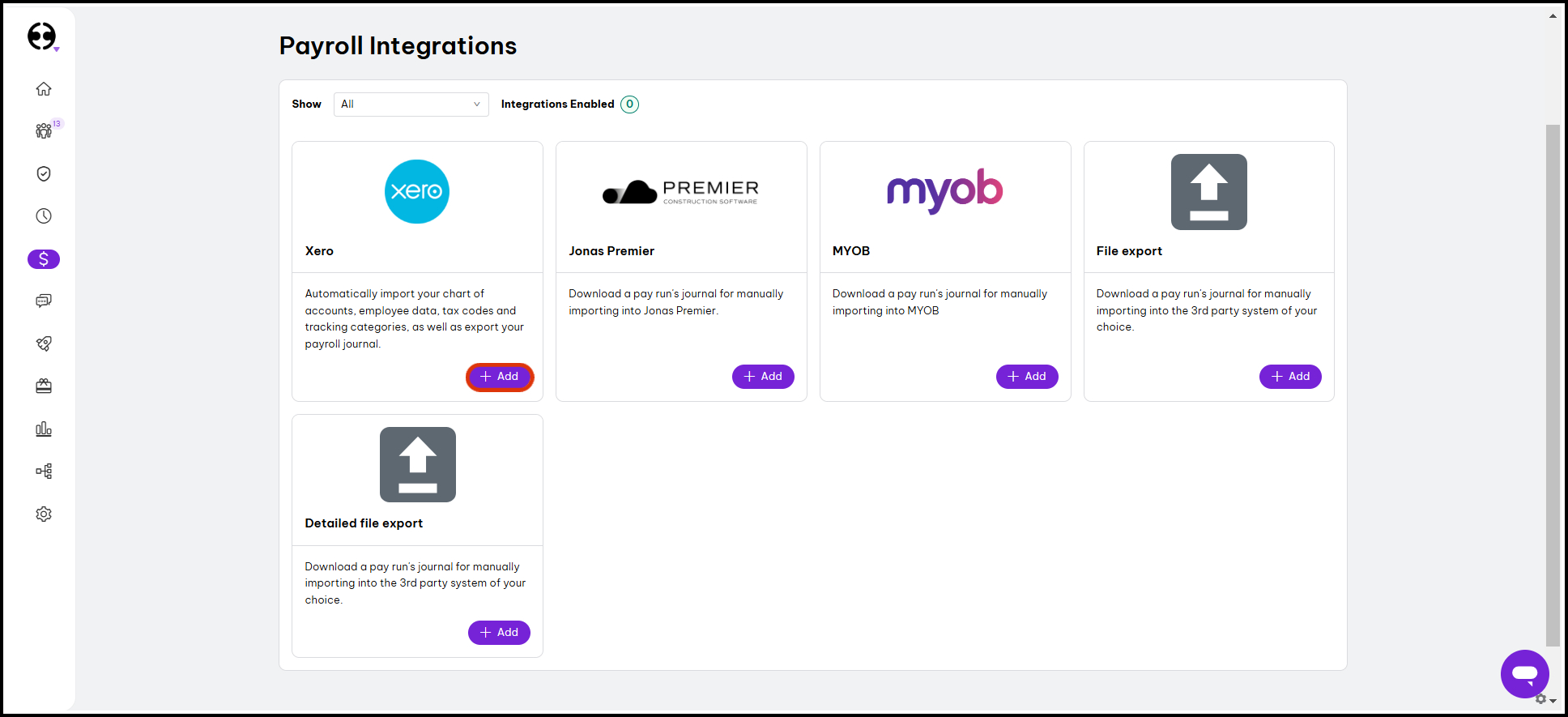1568x717 pixels.
Task: Add the Jonas Premier integration
Action: 763,377
